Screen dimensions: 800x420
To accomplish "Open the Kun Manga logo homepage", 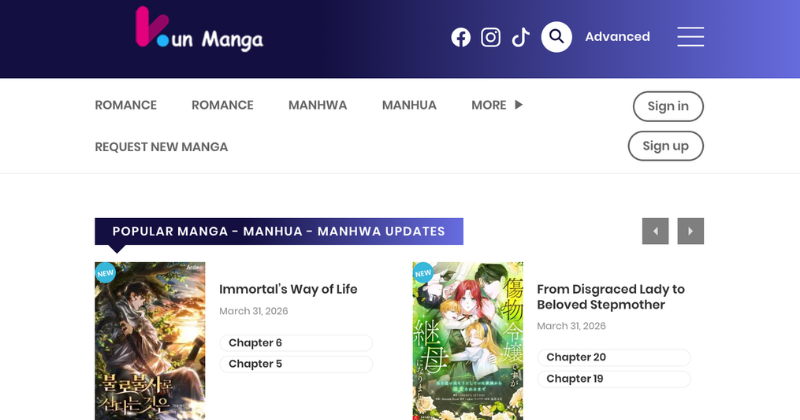I will tap(199, 30).
